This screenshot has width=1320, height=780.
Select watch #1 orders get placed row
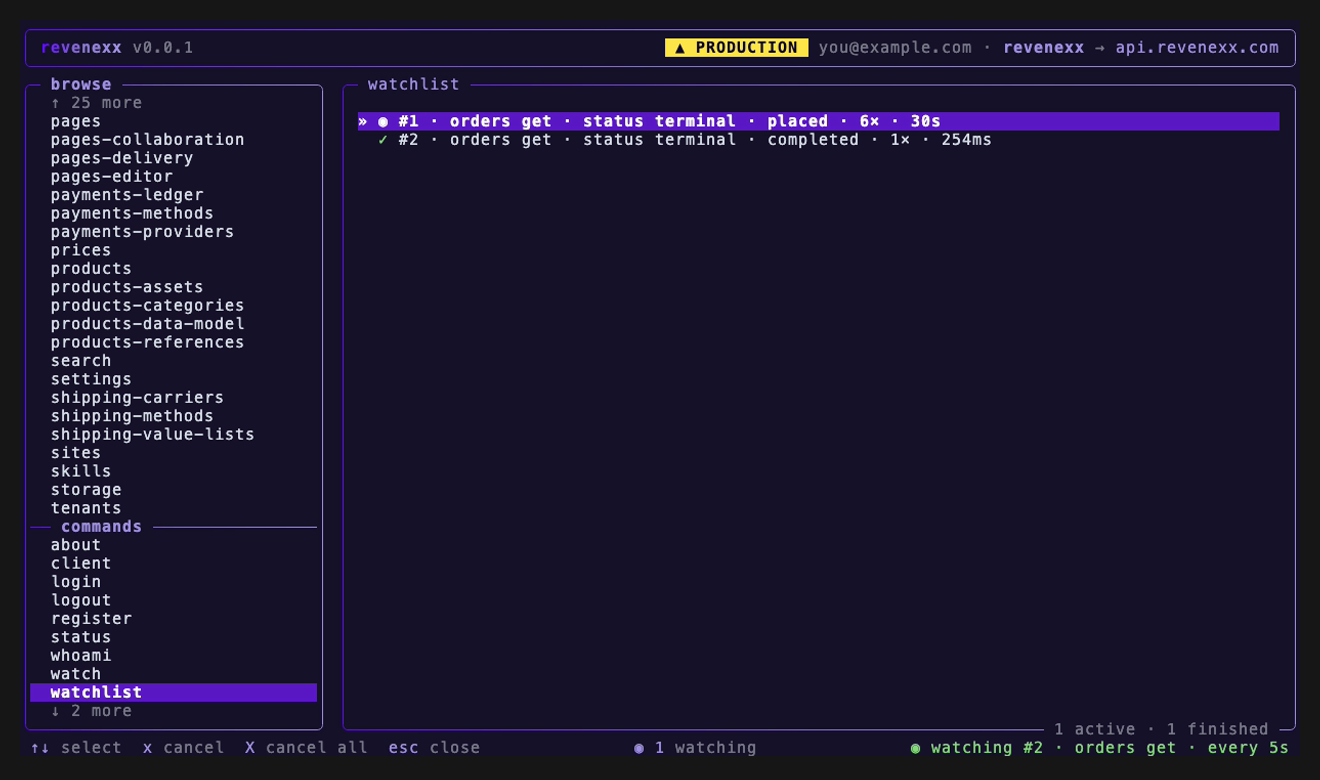point(818,122)
